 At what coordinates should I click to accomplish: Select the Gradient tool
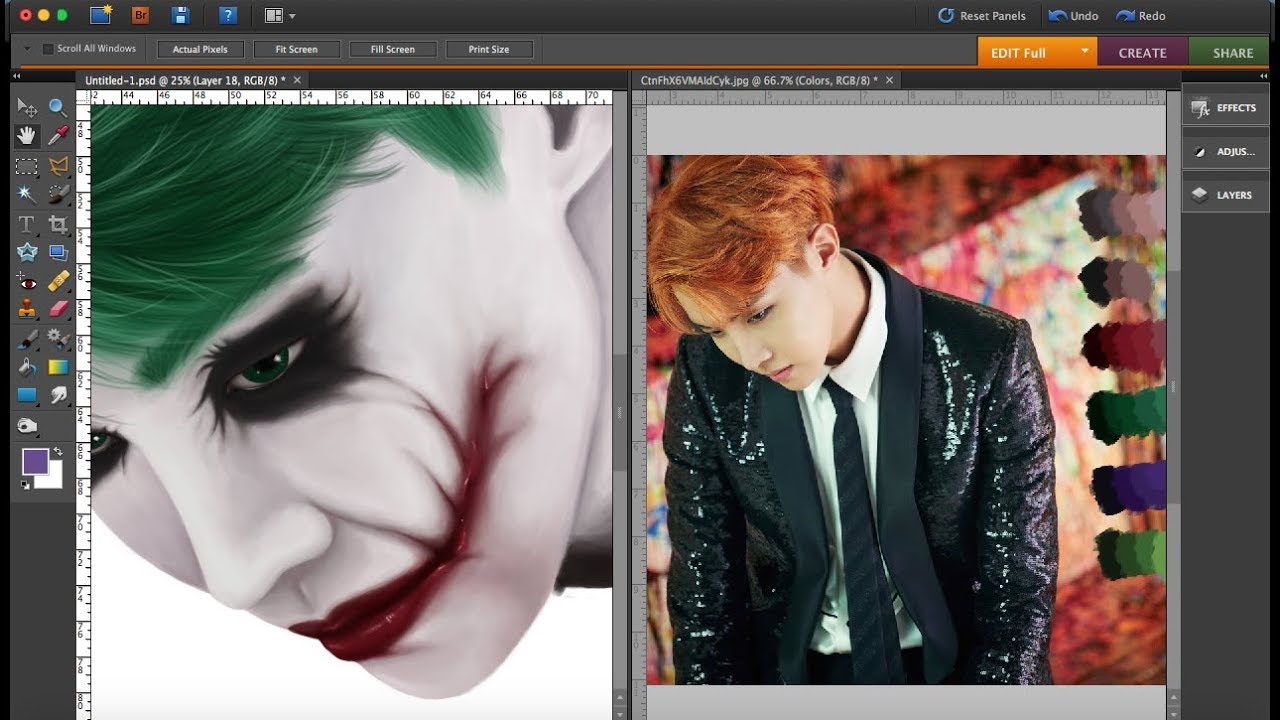click(58, 368)
